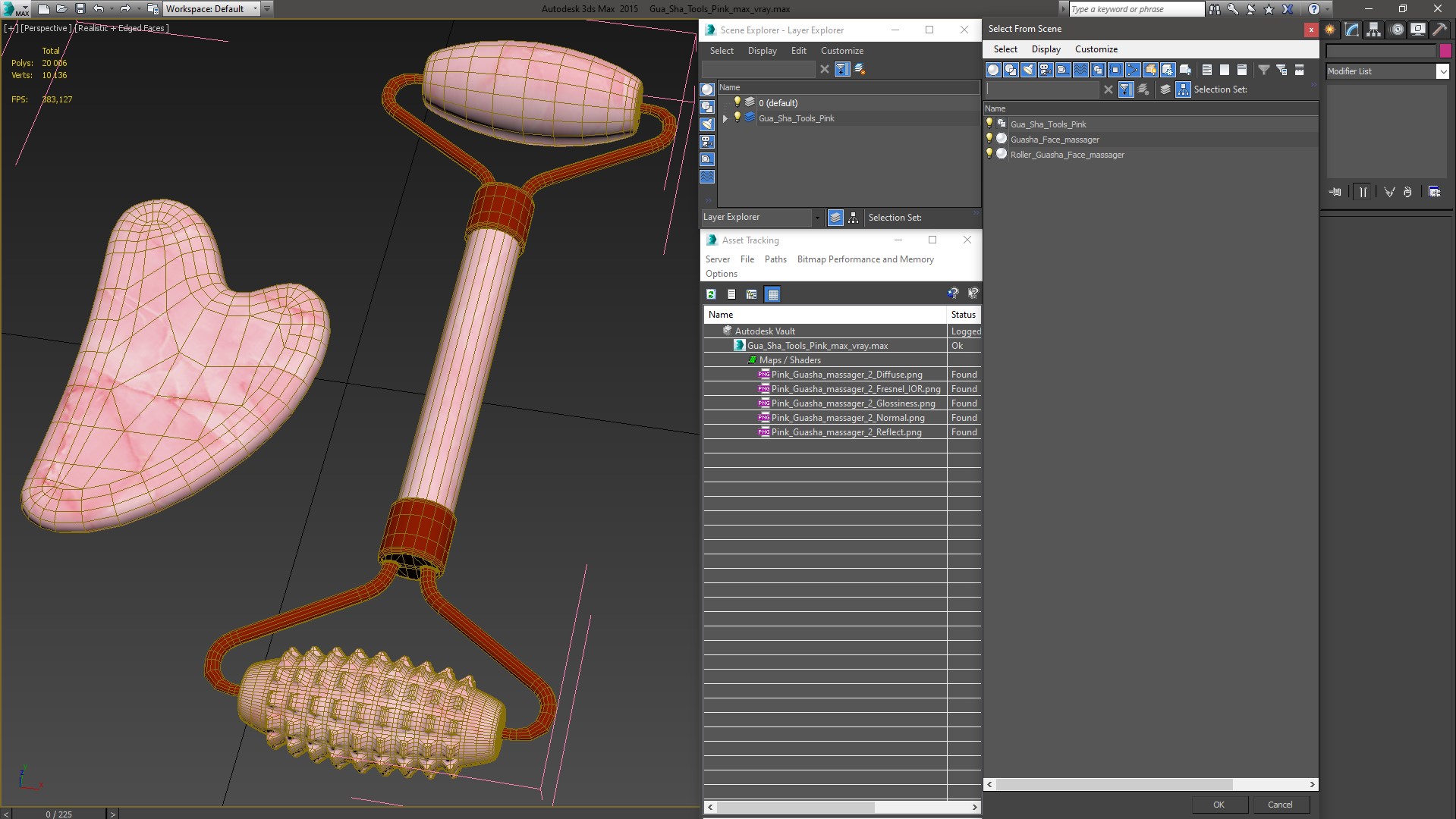Toggle Display Cameras filter in Scene Explorer sidebar
Image resolution: width=1456 pixels, height=819 pixels.
point(707,142)
